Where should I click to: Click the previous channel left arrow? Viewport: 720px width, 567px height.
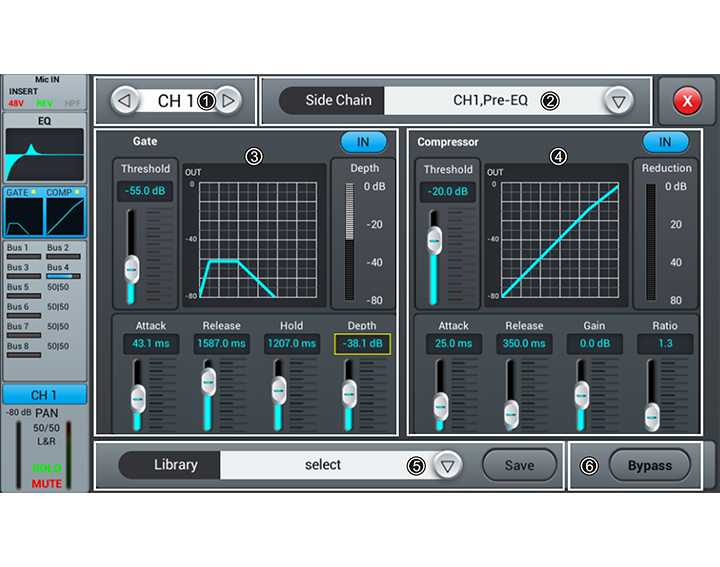[x=125, y=100]
